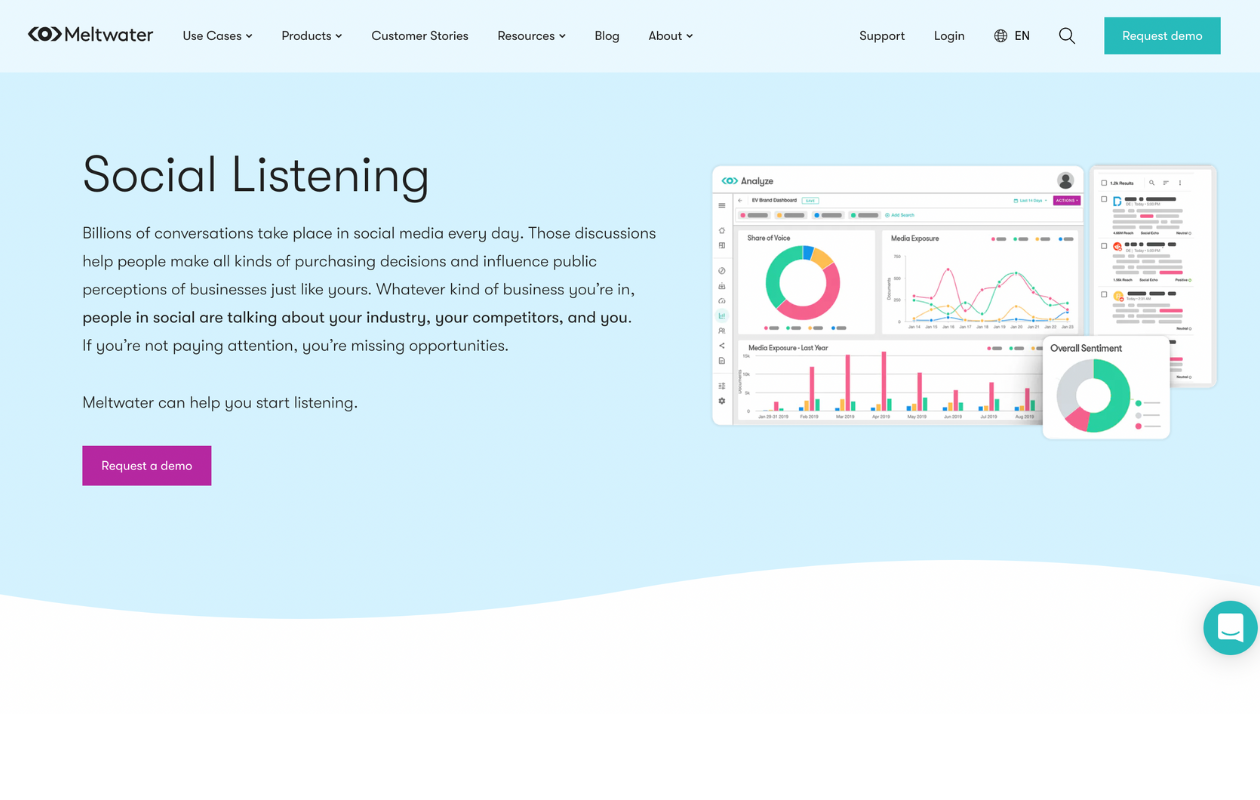Image resolution: width=1260 pixels, height=800 pixels.
Task: Go to Login
Action: pyautogui.click(x=949, y=36)
